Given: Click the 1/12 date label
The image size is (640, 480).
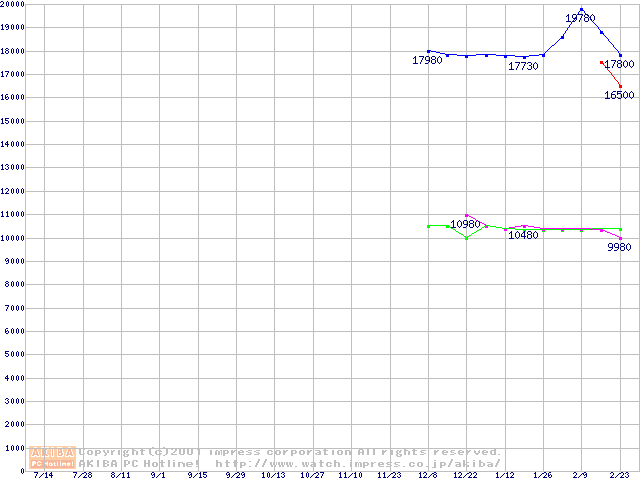Looking at the screenshot, I should [505, 475].
